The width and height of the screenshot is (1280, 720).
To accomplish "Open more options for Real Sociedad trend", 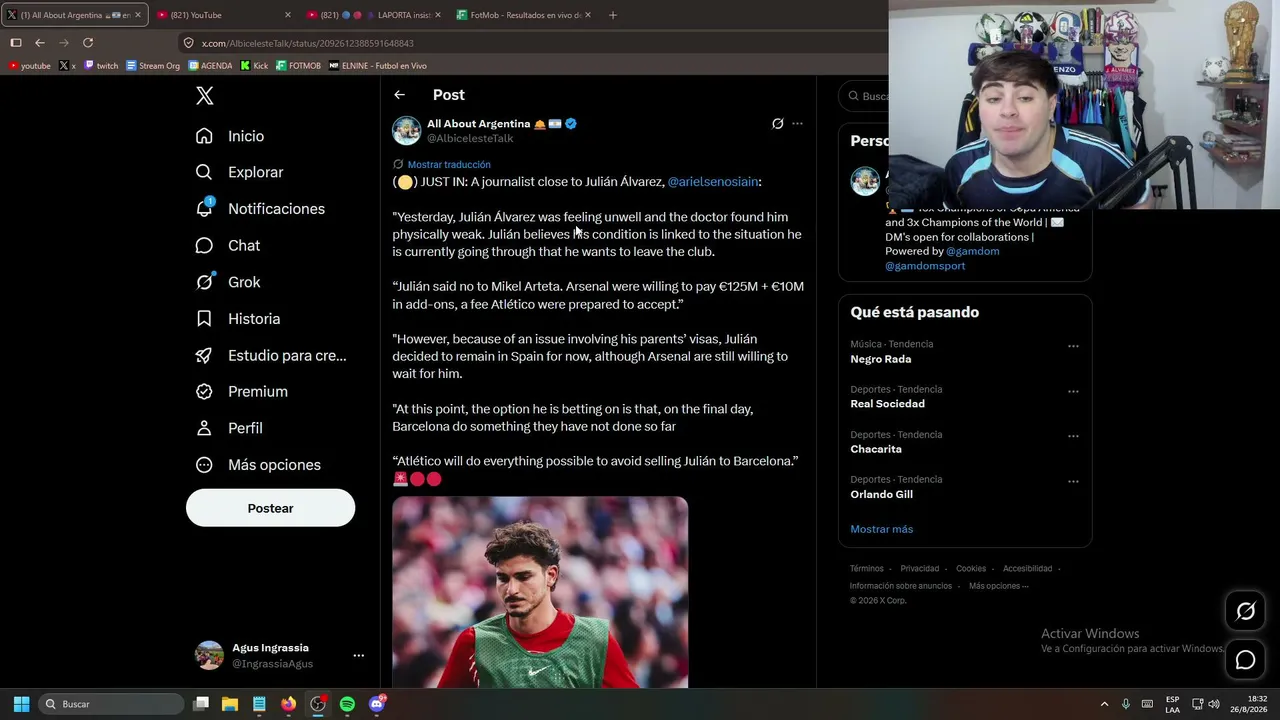I will [x=1073, y=391].
